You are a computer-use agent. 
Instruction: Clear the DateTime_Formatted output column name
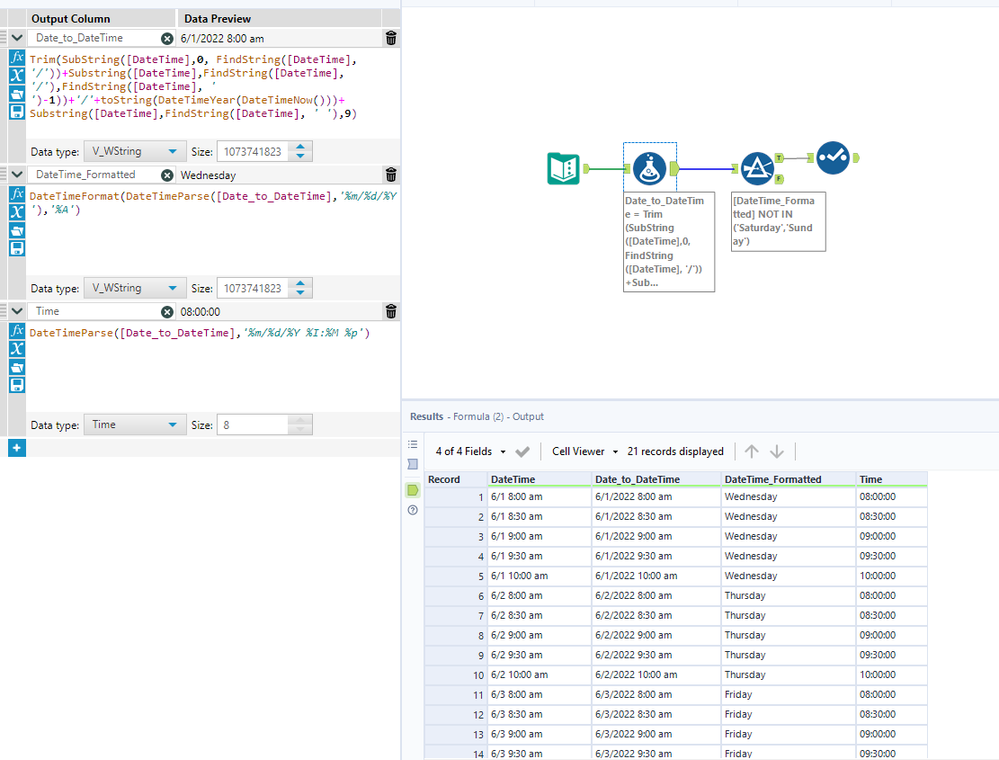[167, 175]
